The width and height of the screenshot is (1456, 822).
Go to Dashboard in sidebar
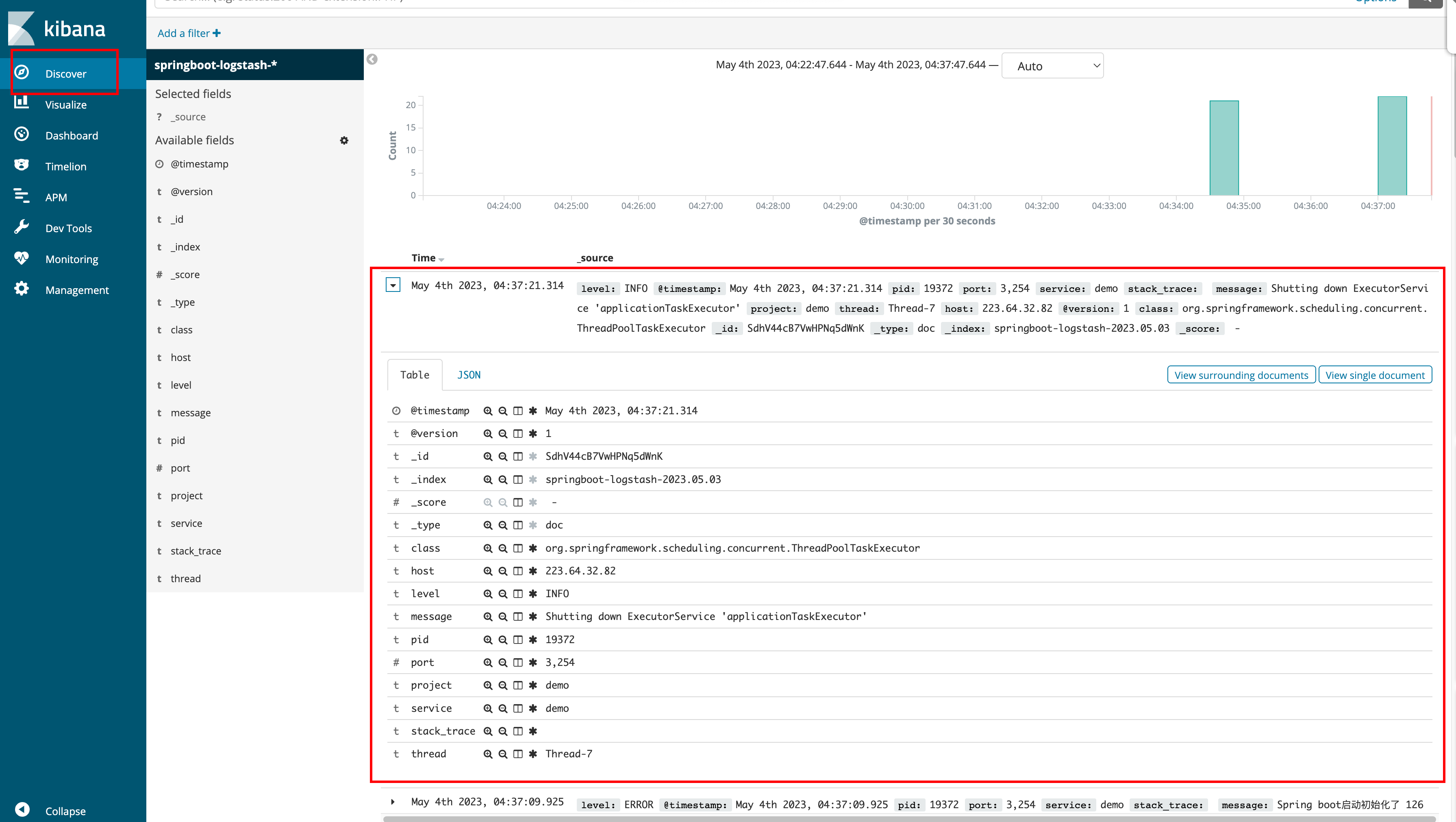click(x=73, y=136)
